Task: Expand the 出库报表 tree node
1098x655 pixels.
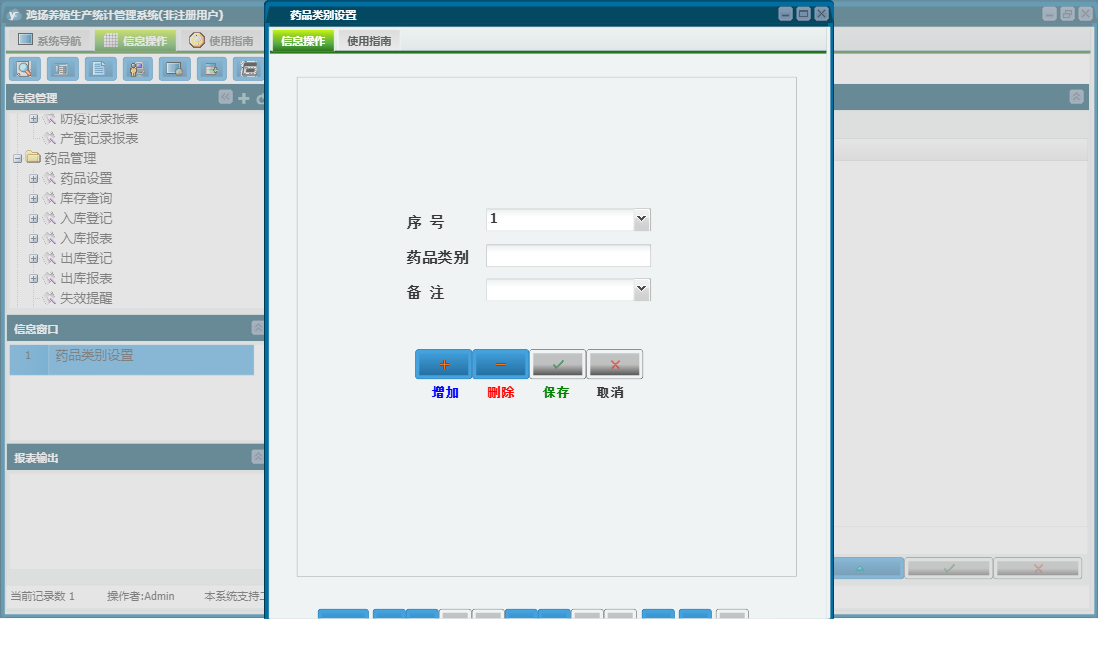Action: coord(33,279)
